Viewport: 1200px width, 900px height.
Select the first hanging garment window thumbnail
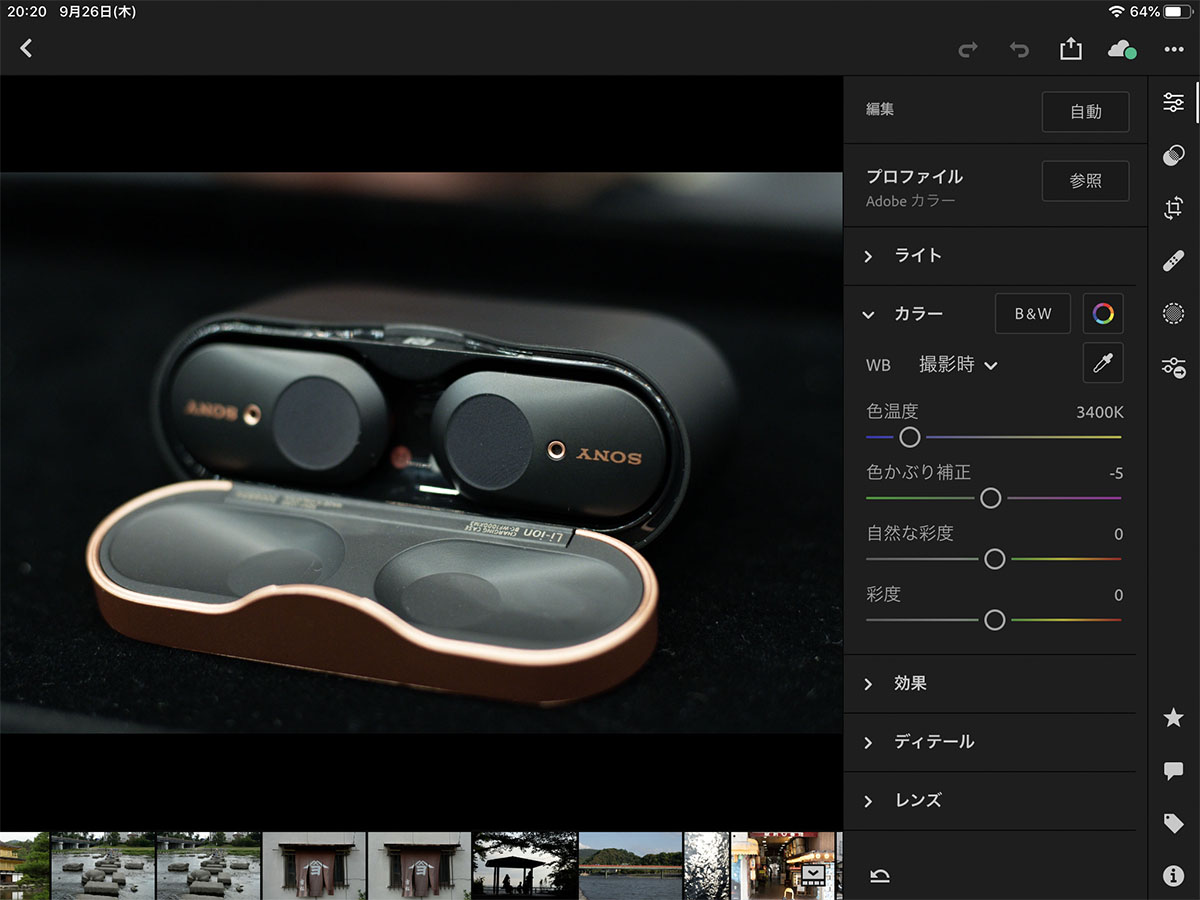(314, 866)
